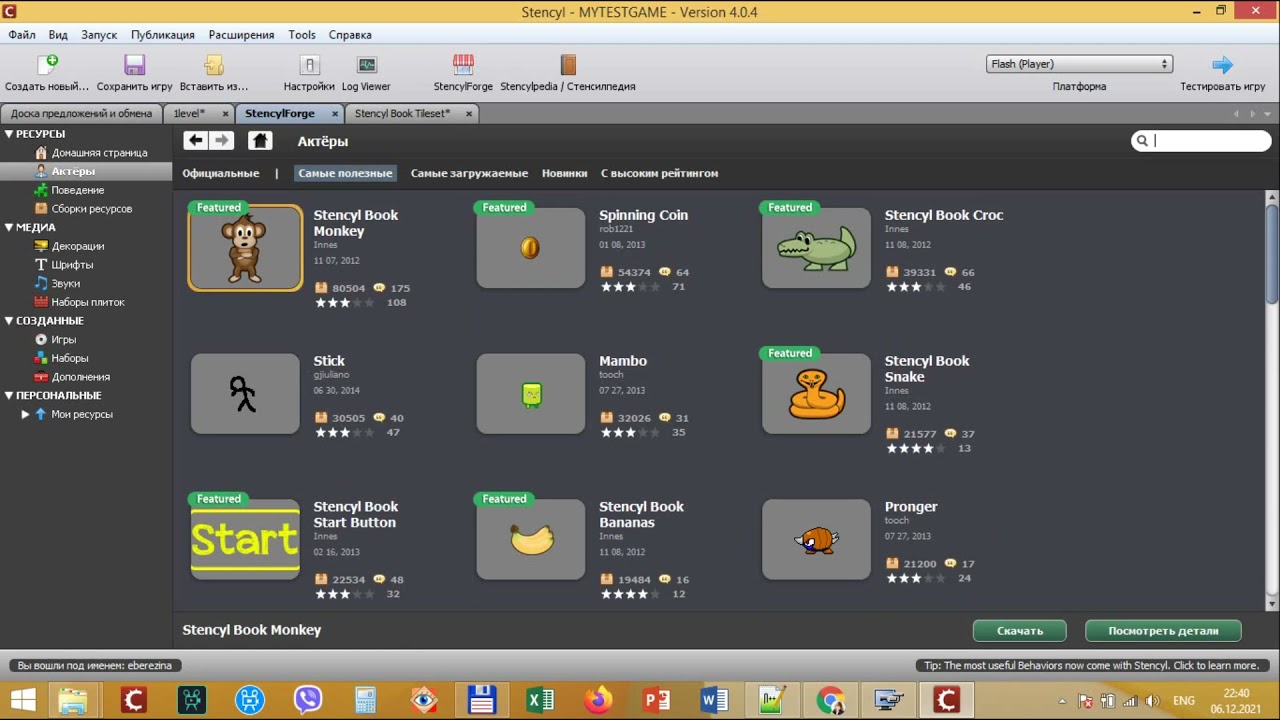Click the StencylForge home icon
The width and height of the screenshot is (1280, 720).
(x=260, y=141)
